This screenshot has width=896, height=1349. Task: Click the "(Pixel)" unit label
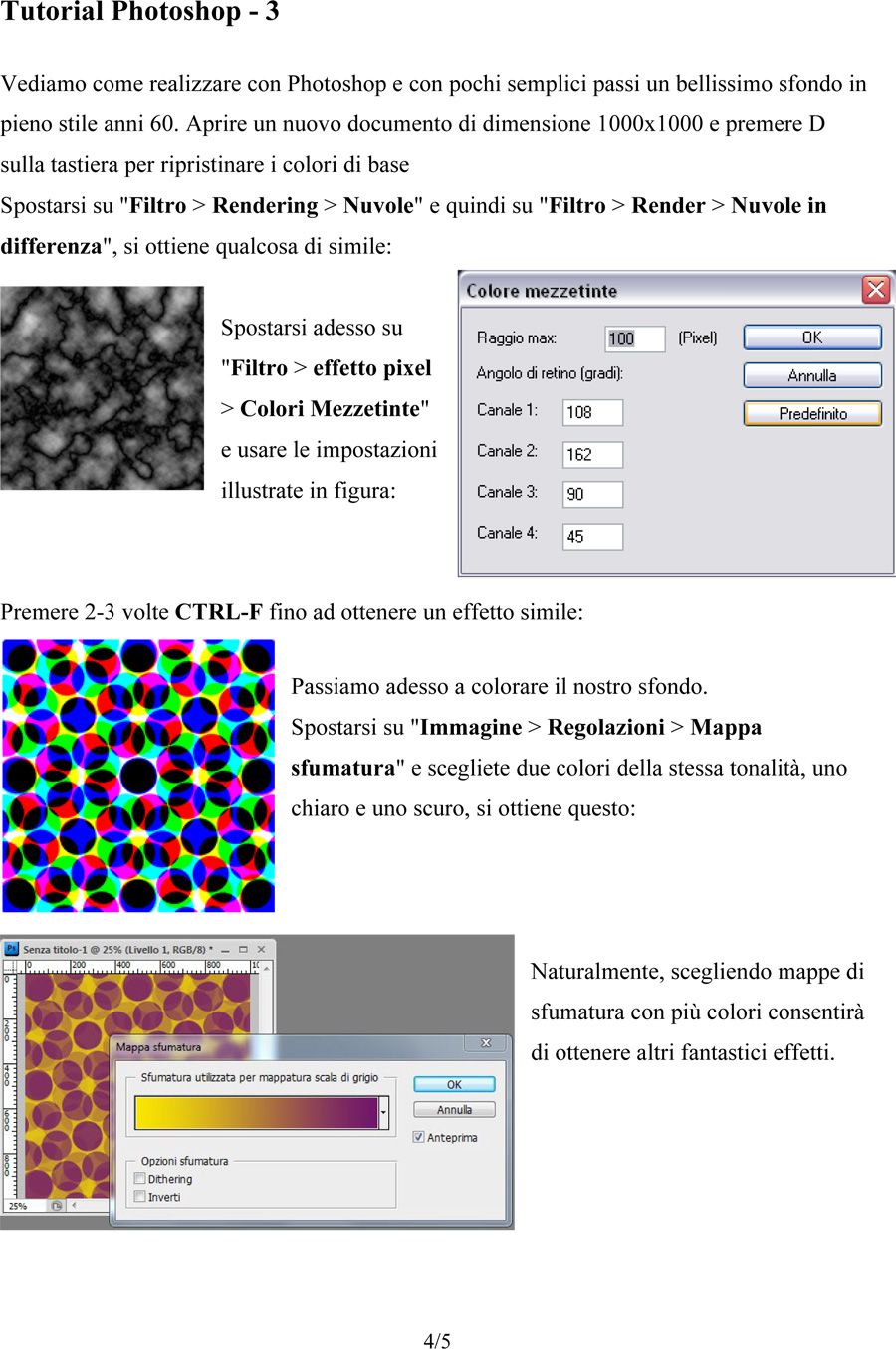pos(698,337)
